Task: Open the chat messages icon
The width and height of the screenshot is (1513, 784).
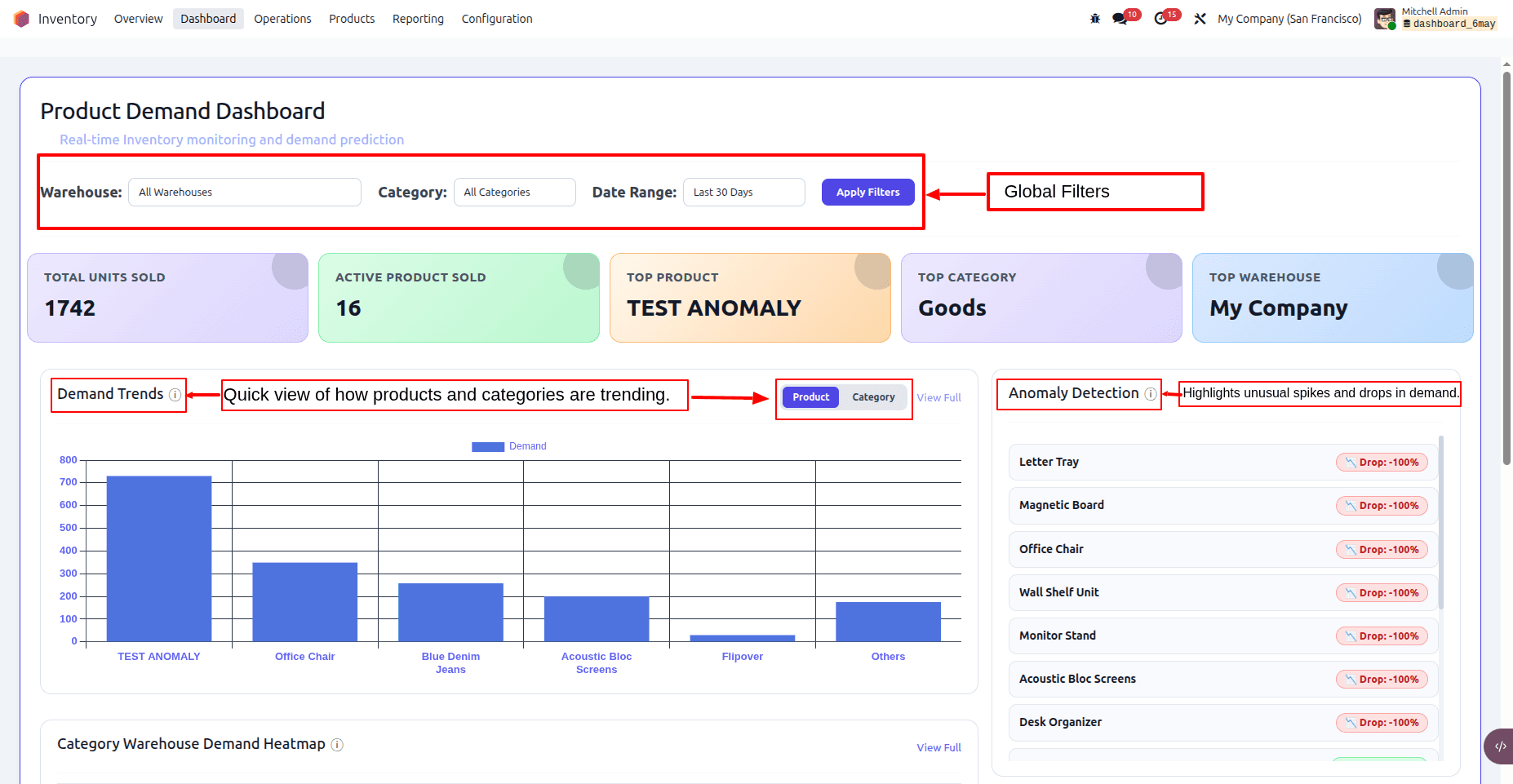Action: point(1120,19)
